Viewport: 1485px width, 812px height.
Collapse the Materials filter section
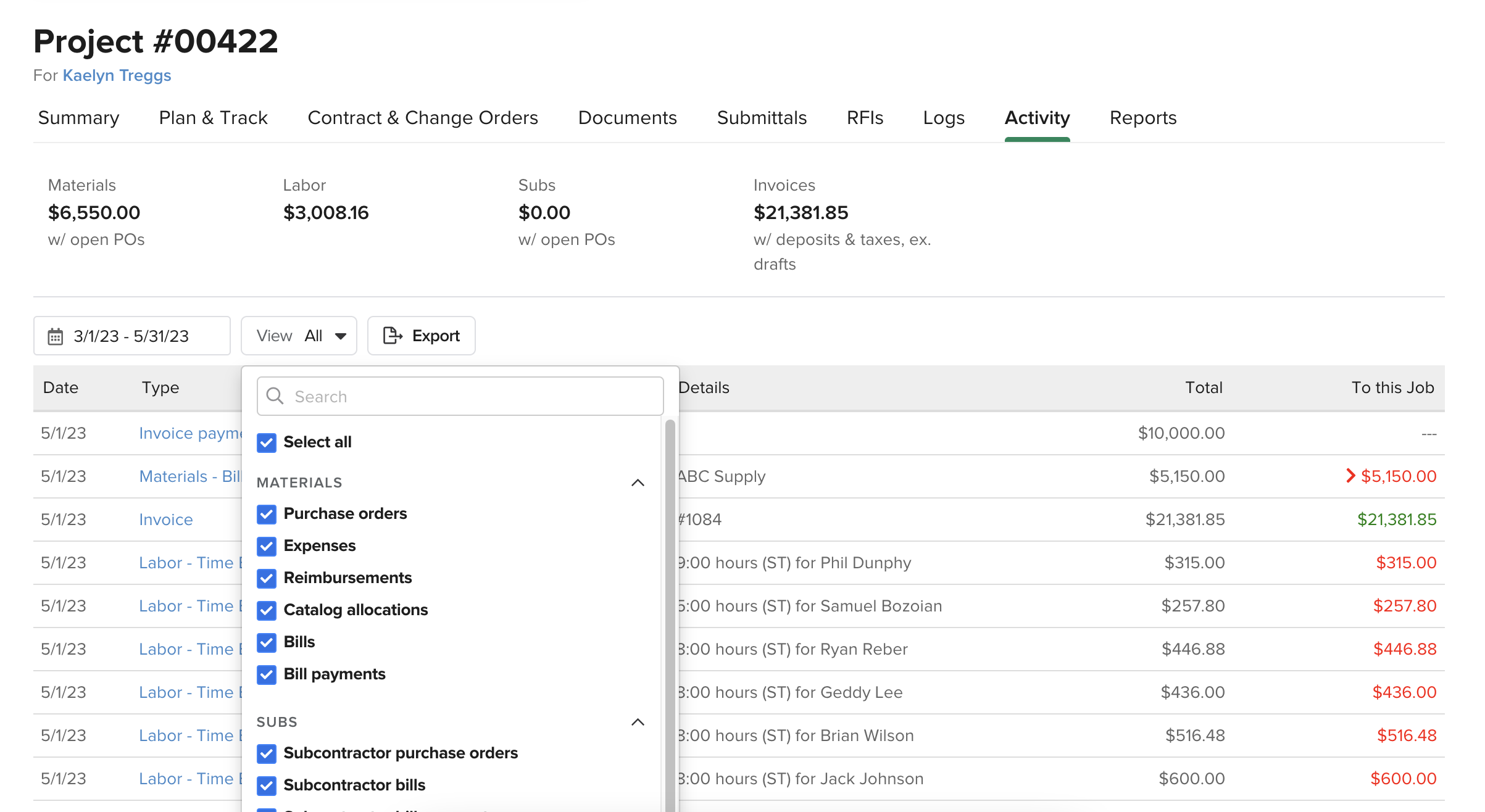click(x=638, y=483)
